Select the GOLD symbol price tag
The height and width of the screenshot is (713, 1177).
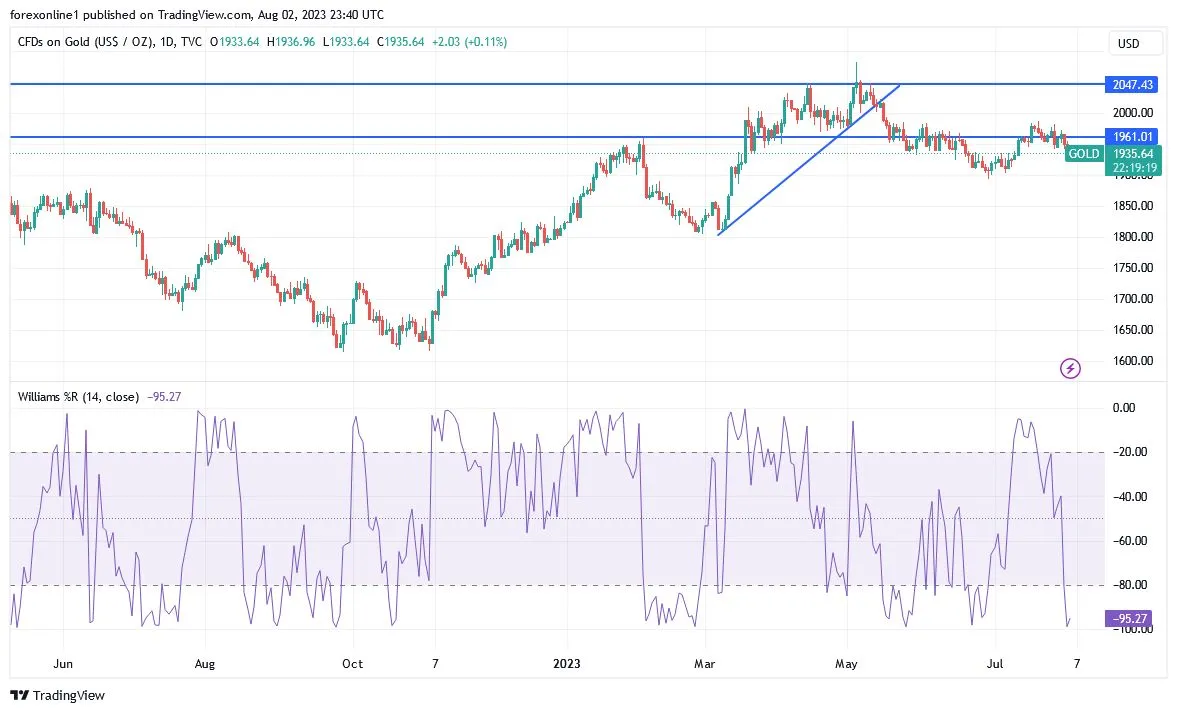[1083, 154]
